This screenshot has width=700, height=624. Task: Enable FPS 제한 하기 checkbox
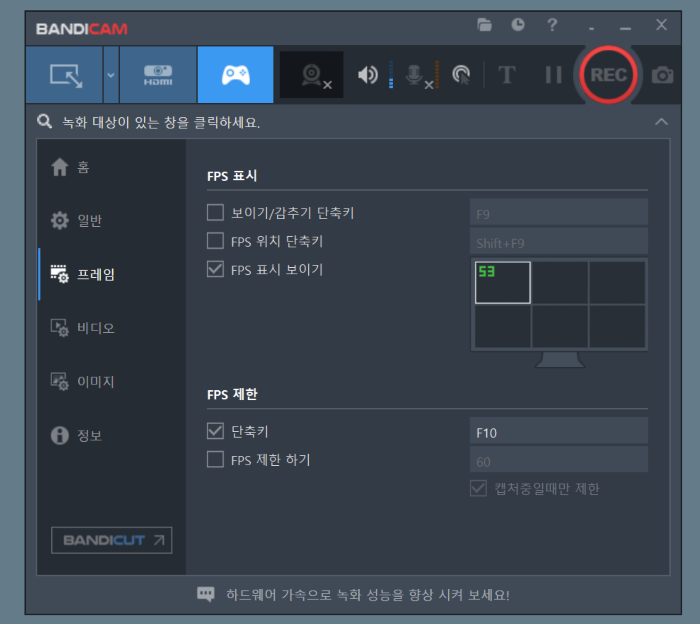215,459
